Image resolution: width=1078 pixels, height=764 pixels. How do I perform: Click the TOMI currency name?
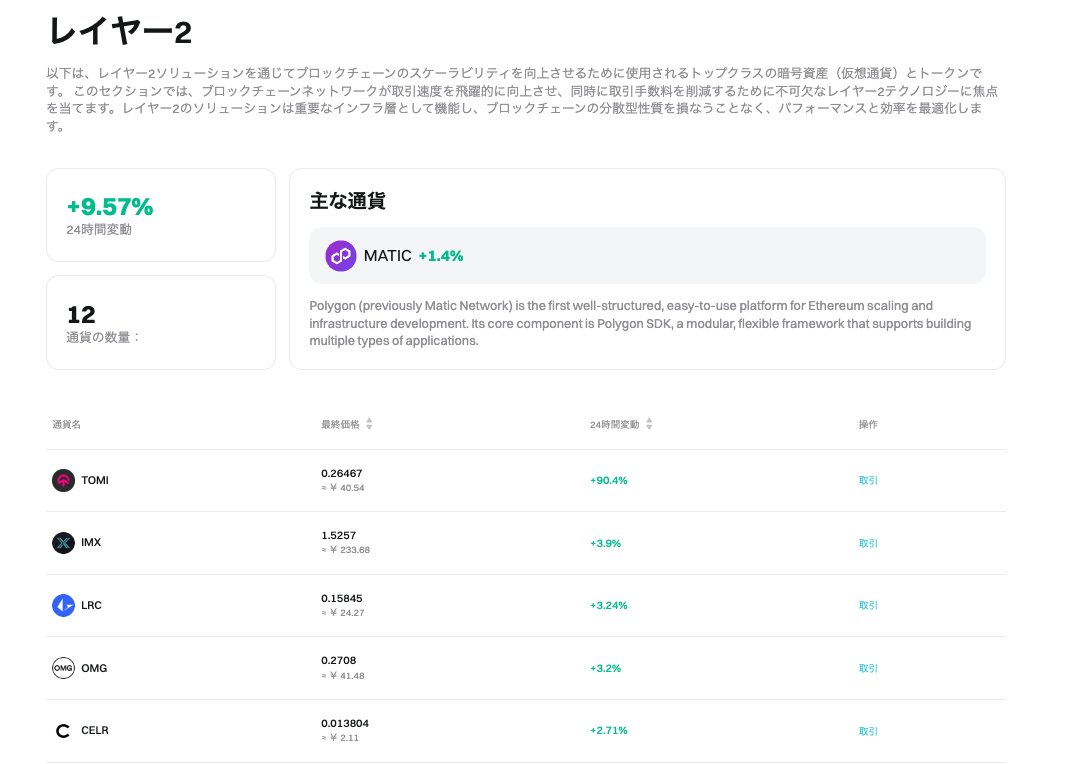(x=95, y=480)
